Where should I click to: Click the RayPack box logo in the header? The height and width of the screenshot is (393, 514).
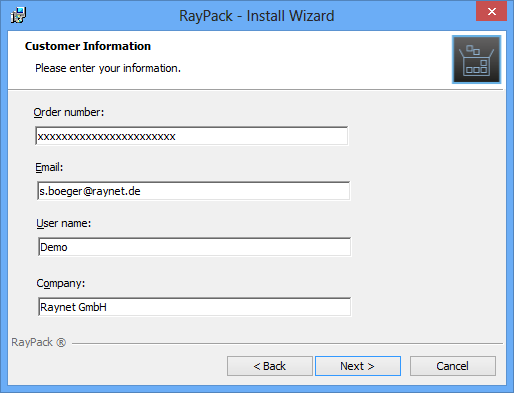coord(476,60)
